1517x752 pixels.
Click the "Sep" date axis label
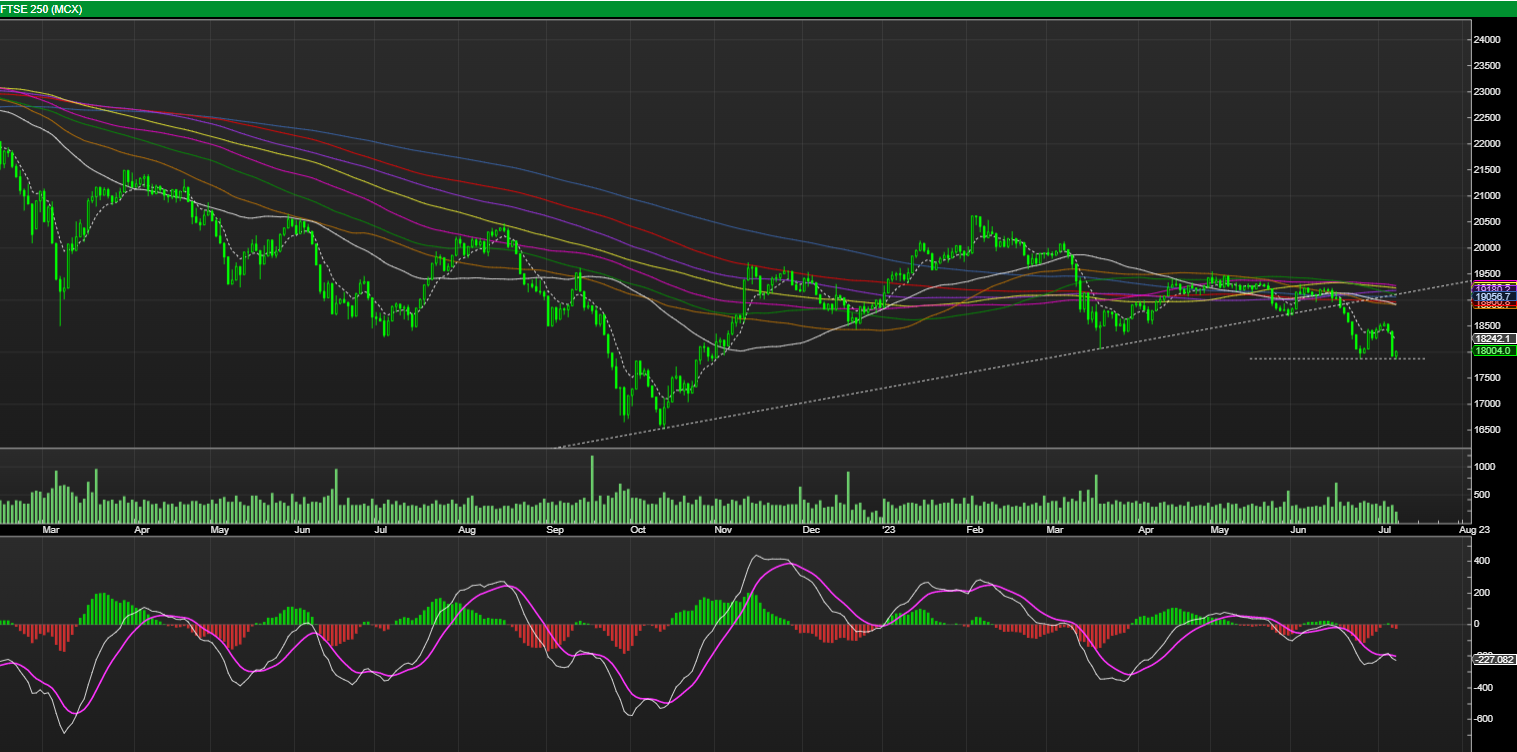click(x=556, y=530)
